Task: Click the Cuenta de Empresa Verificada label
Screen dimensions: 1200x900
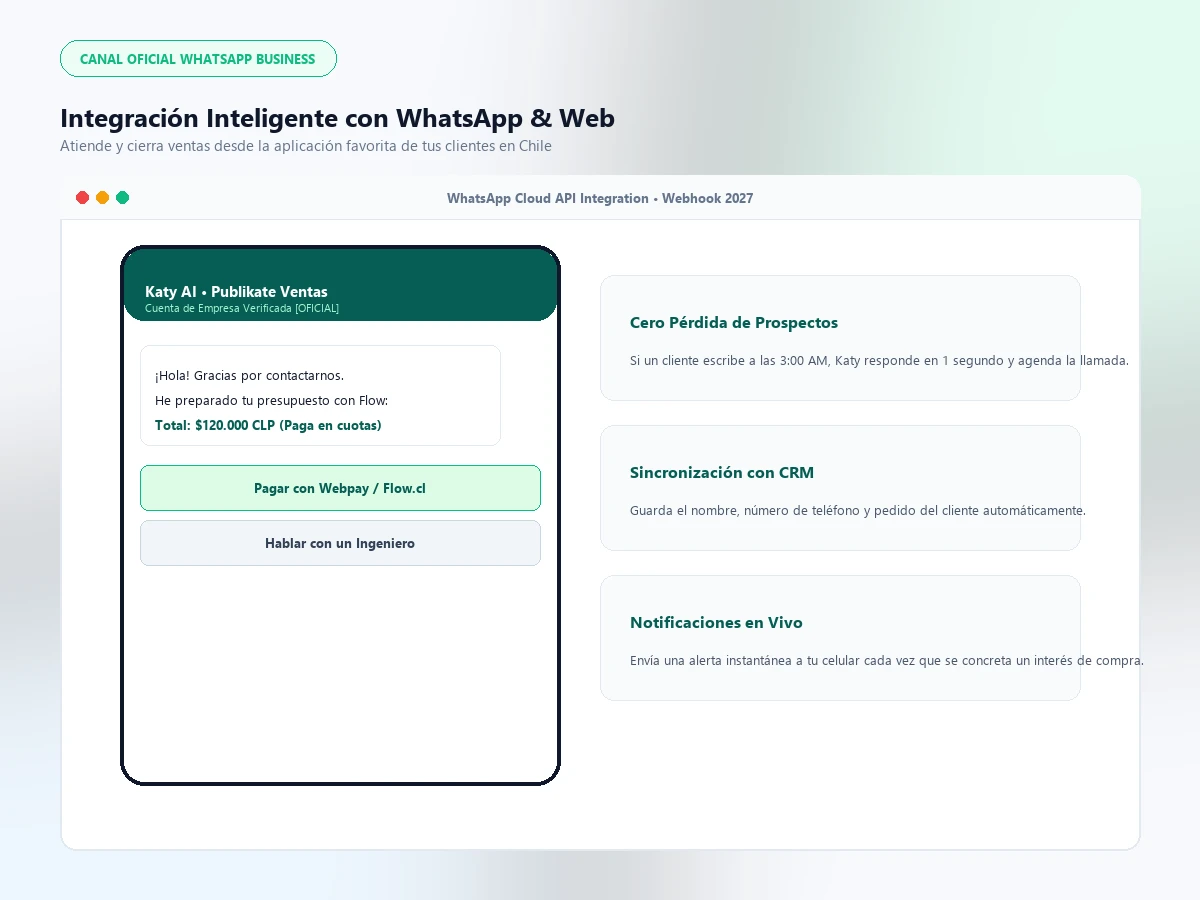Action: [242, 308]
